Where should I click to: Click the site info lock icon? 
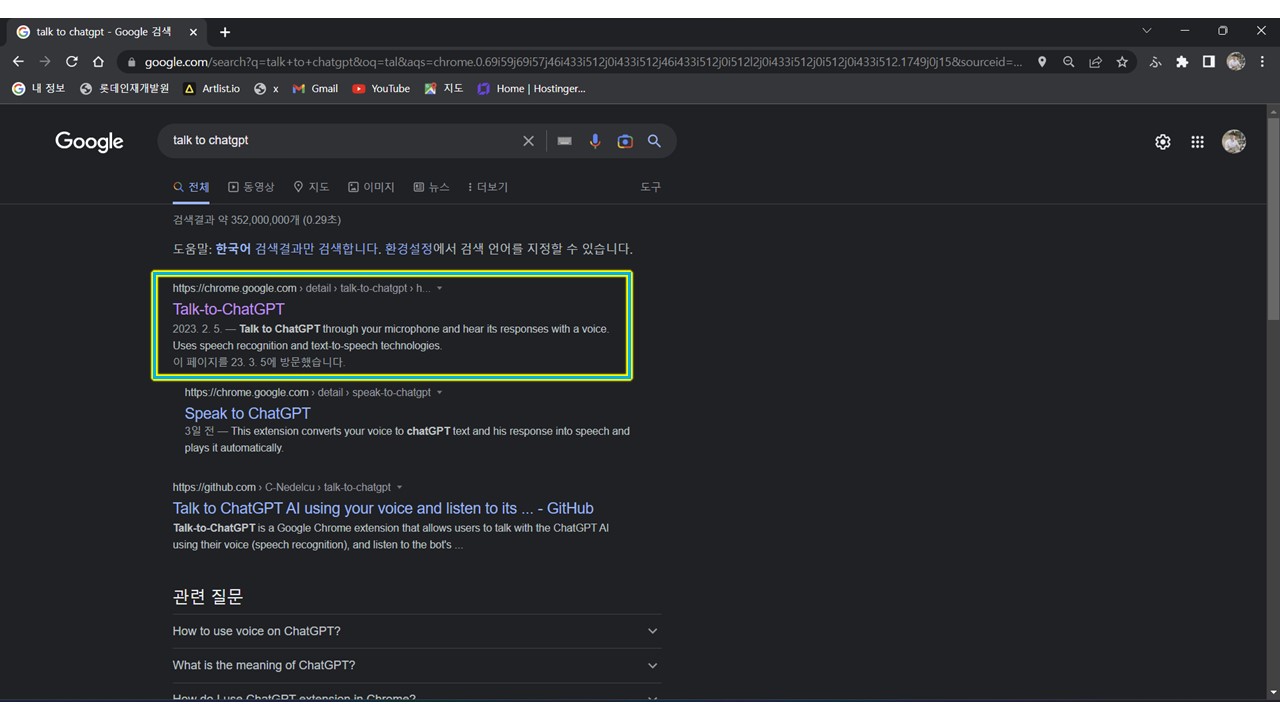click(130, 62)
